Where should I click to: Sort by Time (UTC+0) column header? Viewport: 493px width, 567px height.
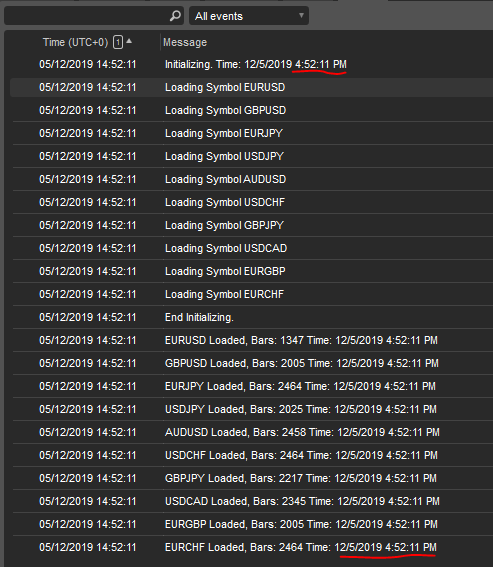click(x=75, y=42)
